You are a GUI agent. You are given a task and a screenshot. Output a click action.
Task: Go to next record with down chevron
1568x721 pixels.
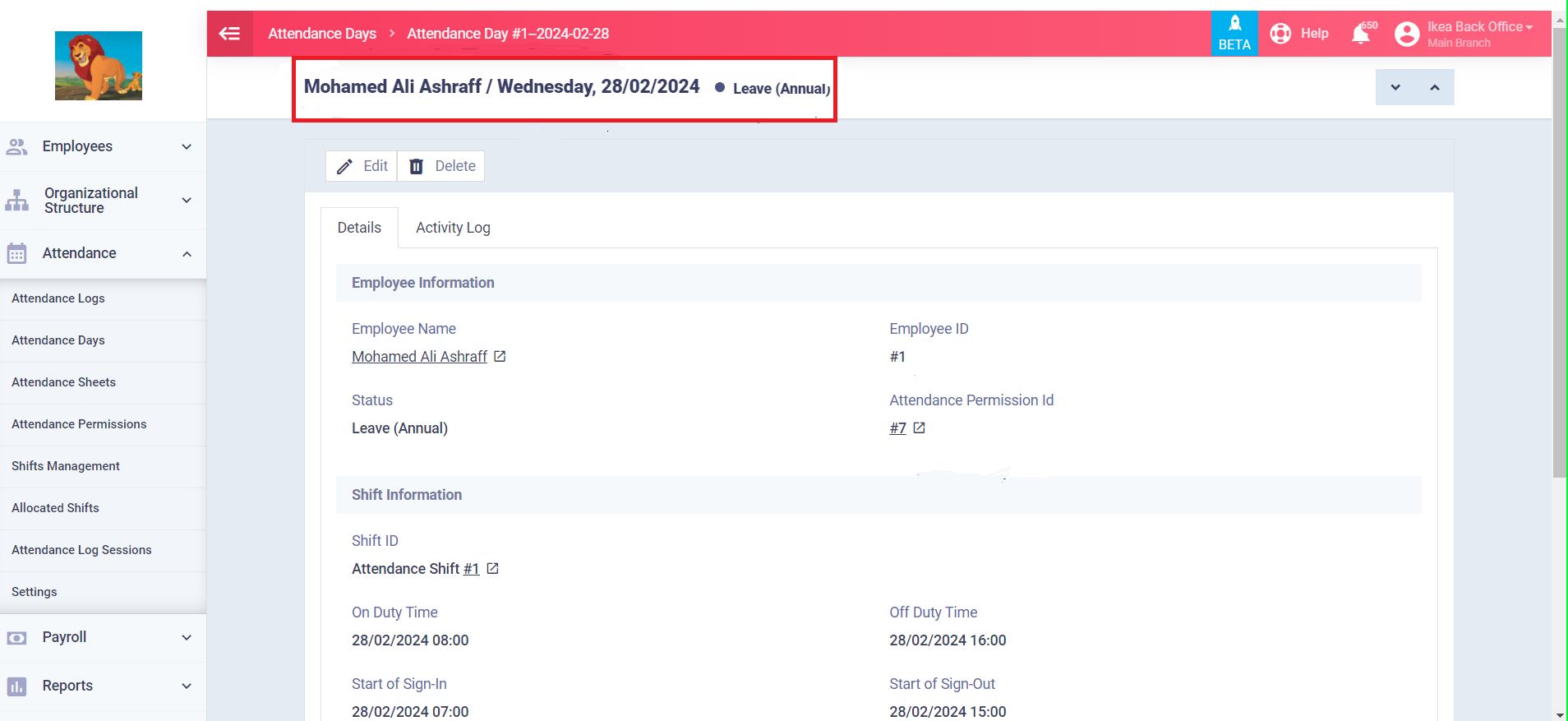(1395, 87)
